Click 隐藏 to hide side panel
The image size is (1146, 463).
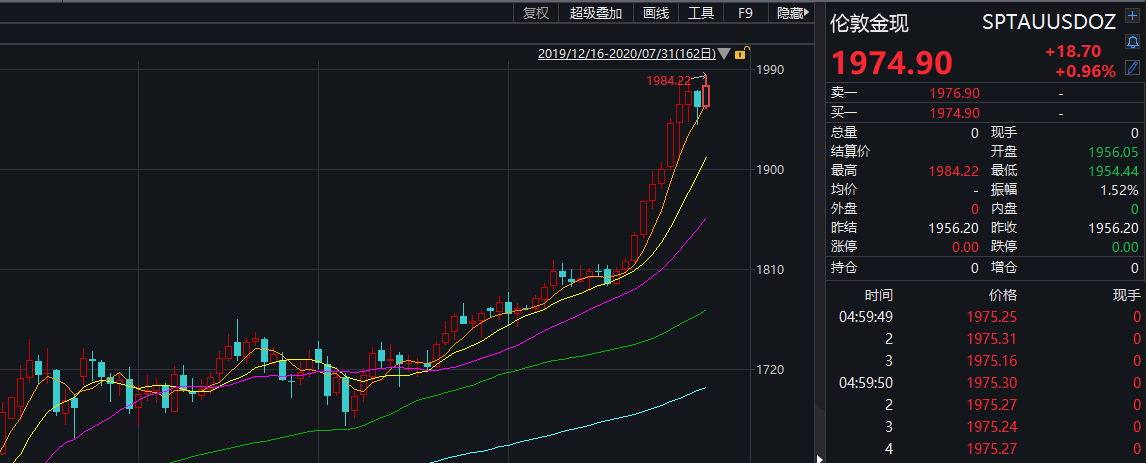coord(794,12)
